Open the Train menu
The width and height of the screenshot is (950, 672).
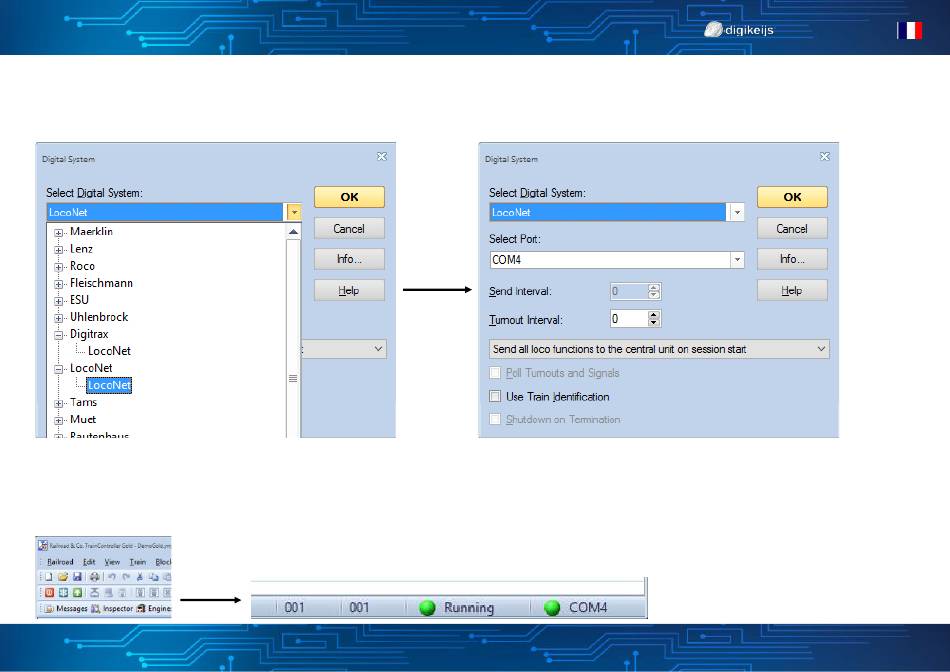click(138, 562)
